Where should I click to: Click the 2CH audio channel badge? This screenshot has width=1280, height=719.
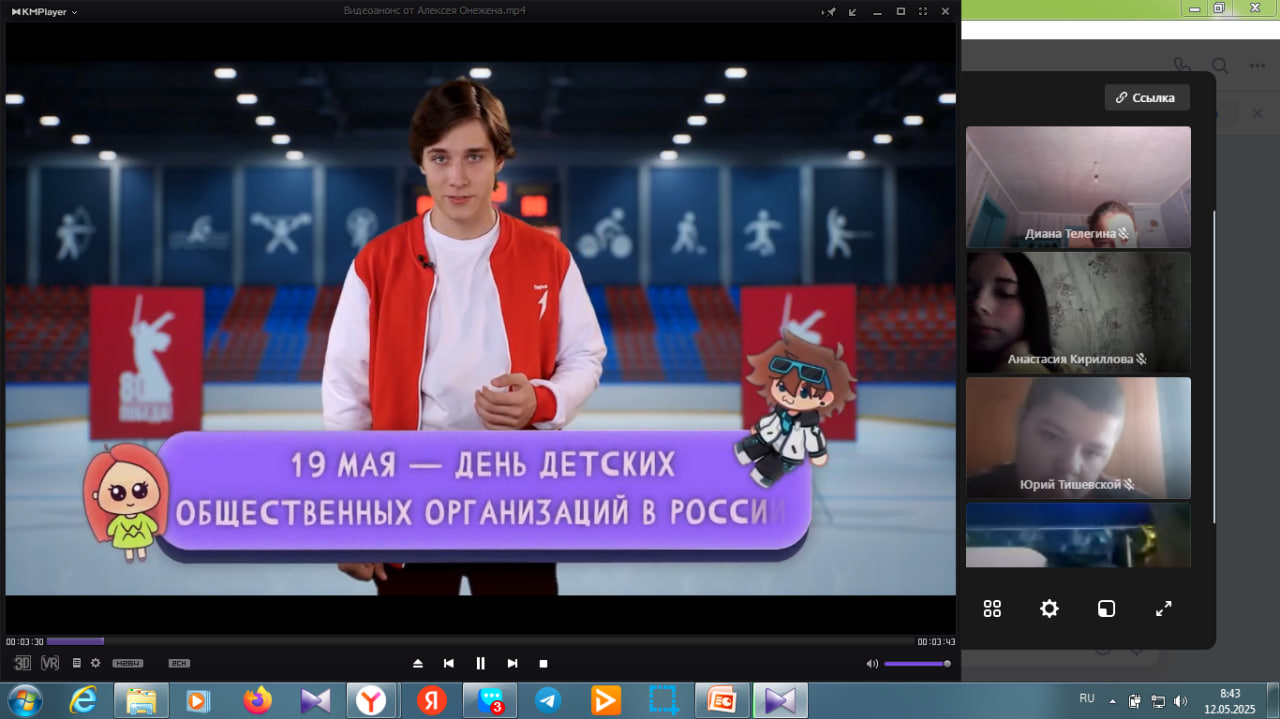click(179, 663)
